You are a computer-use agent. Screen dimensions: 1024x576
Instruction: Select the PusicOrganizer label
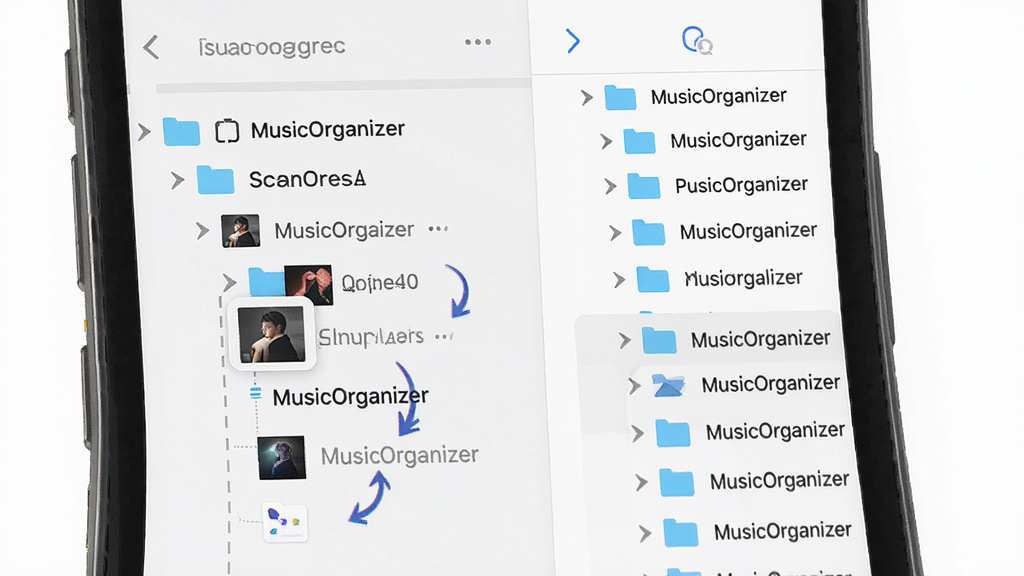(x=741, y=185)
